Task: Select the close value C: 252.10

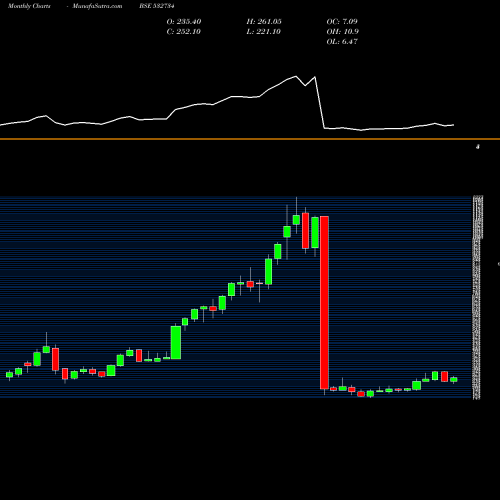Action: 184,32
